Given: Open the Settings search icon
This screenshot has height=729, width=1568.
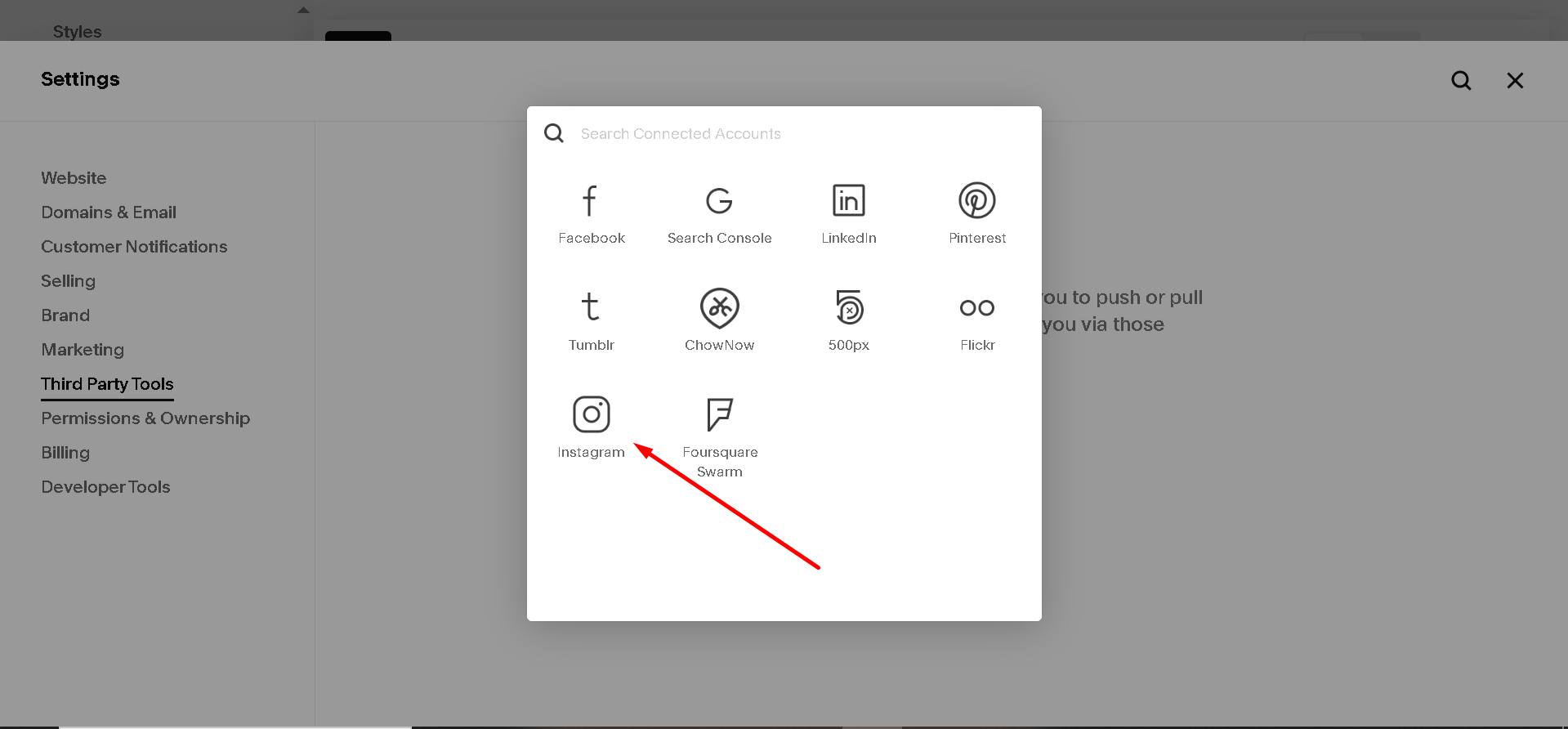Looking at the screenshot, I should tap(1461, 80).
